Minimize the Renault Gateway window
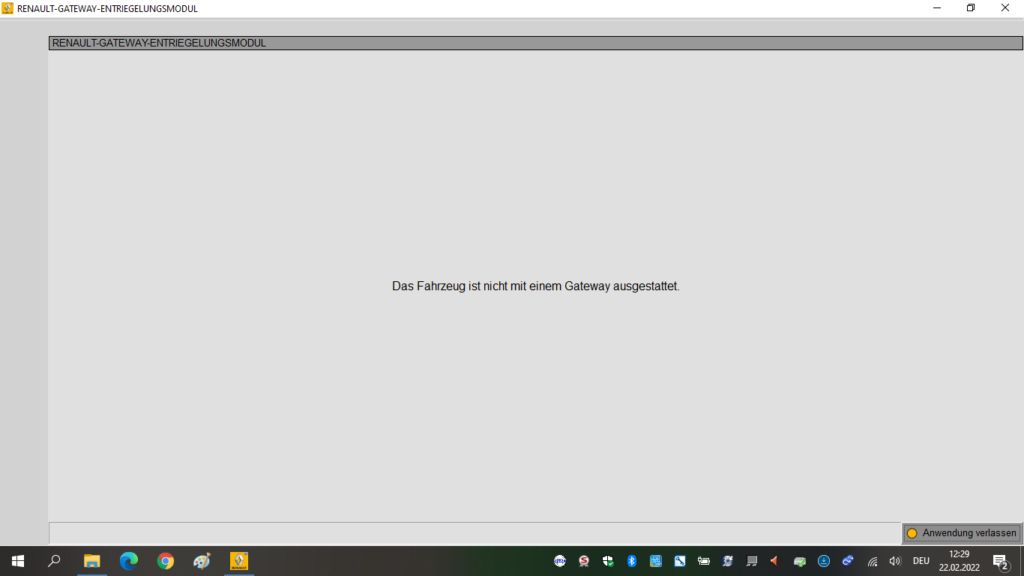 [x=936, y=8]
